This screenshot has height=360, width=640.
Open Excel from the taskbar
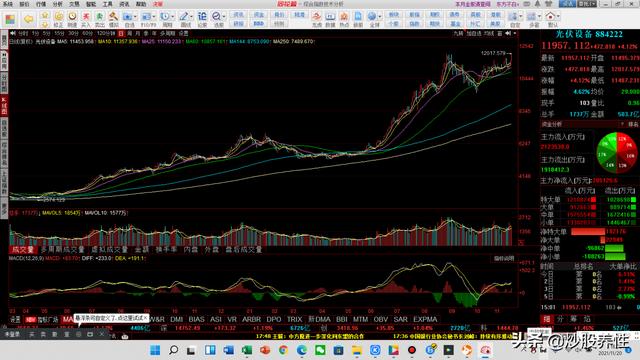[x=247, y=350]
